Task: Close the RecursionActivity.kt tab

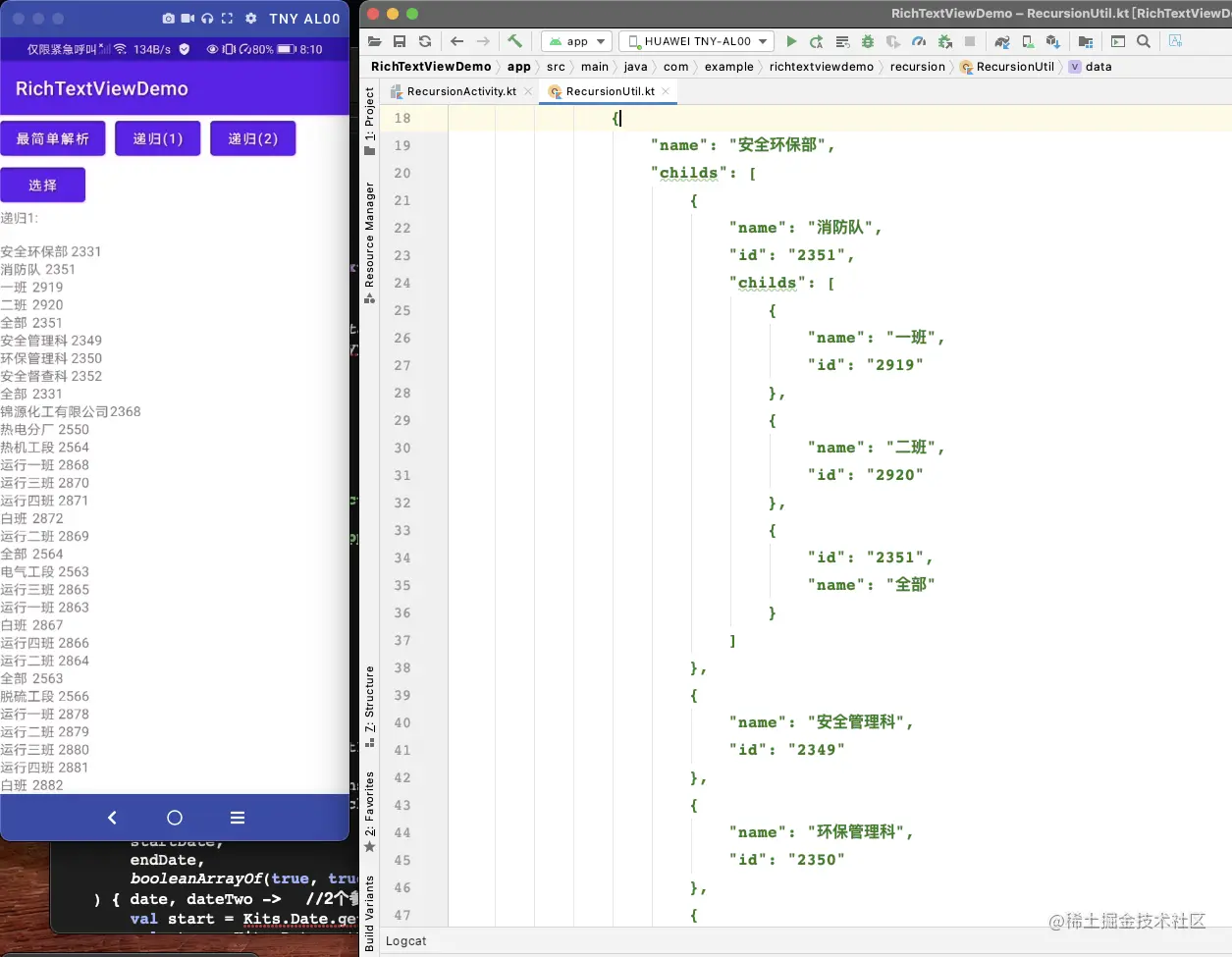Action: (x=528, y=91)
